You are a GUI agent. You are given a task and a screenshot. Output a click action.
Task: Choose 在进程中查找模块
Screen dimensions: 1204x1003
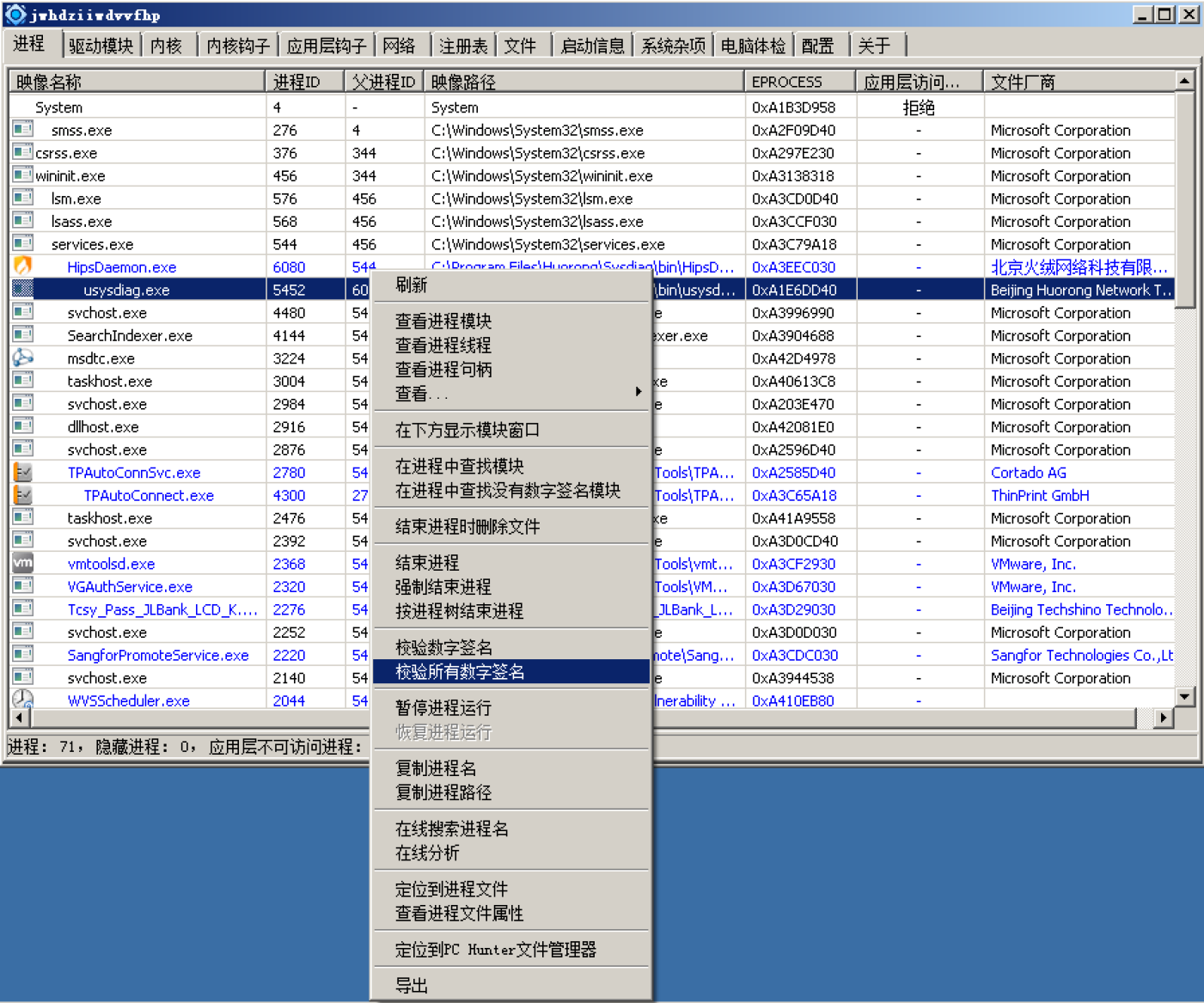point(511,465)
